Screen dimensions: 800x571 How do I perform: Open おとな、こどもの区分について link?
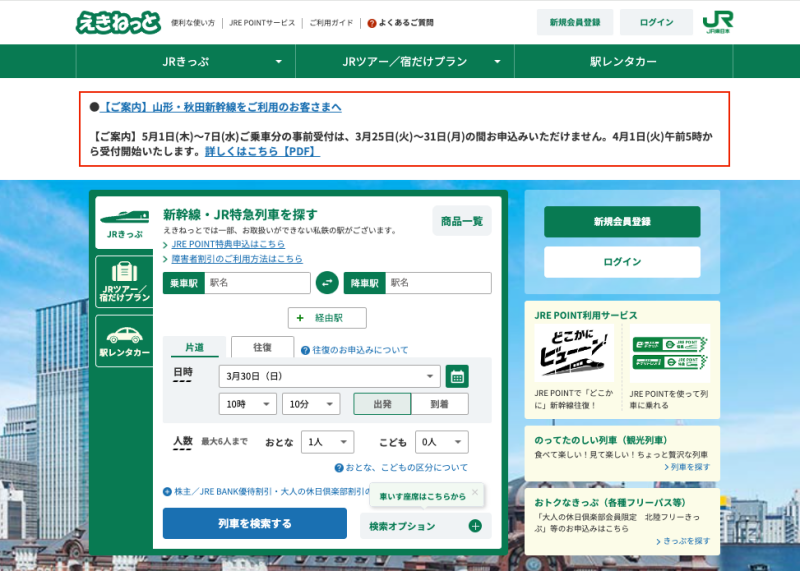pos(407,467)
